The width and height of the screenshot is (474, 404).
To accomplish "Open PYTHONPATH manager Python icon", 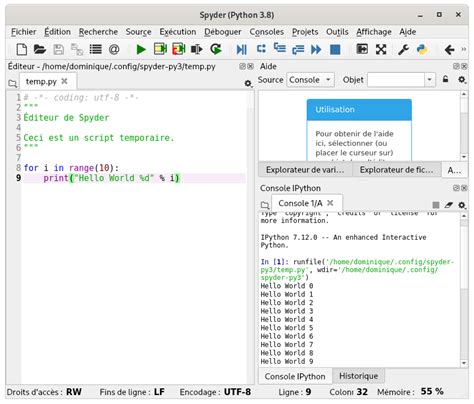I will (x=422, y=50).
